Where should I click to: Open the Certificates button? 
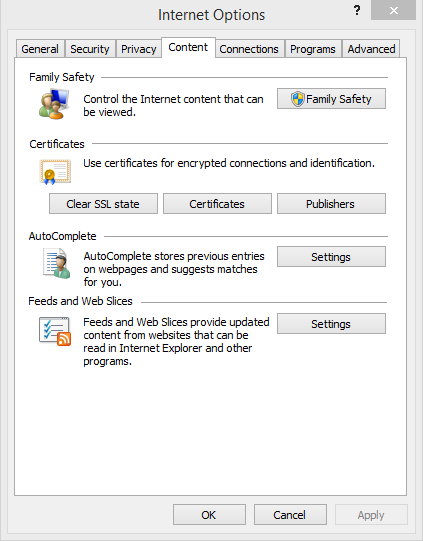[x=217, y=204]
